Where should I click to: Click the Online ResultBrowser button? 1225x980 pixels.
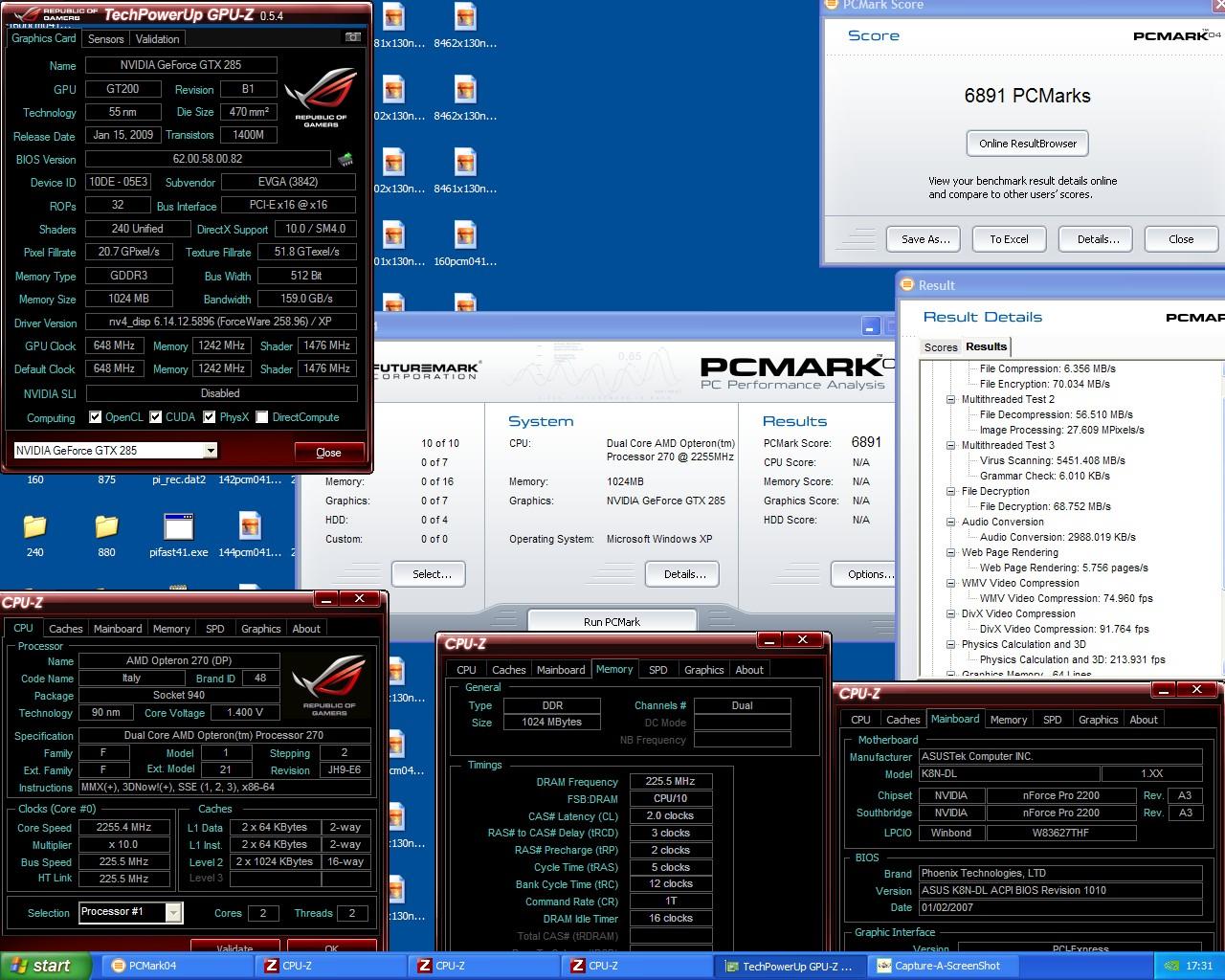click(1028, 144)
